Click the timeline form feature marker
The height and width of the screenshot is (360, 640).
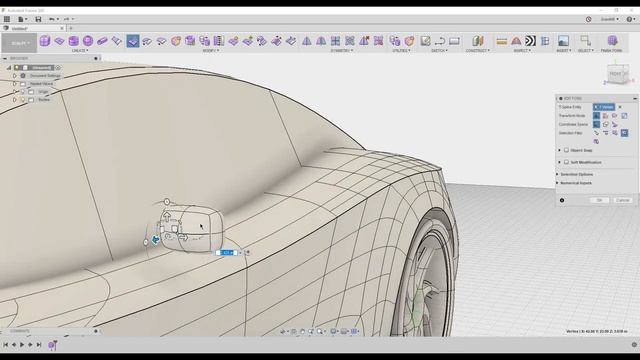pos(52,345)
